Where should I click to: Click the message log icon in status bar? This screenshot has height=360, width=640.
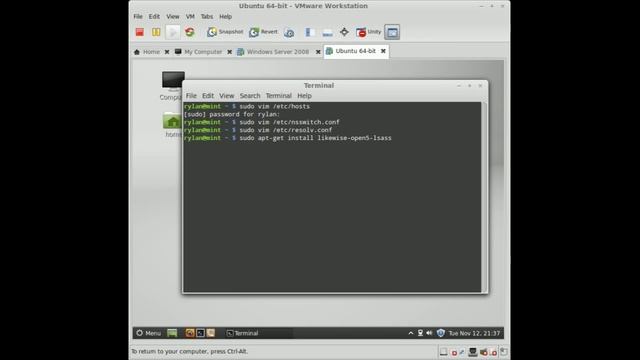(504, 351)
